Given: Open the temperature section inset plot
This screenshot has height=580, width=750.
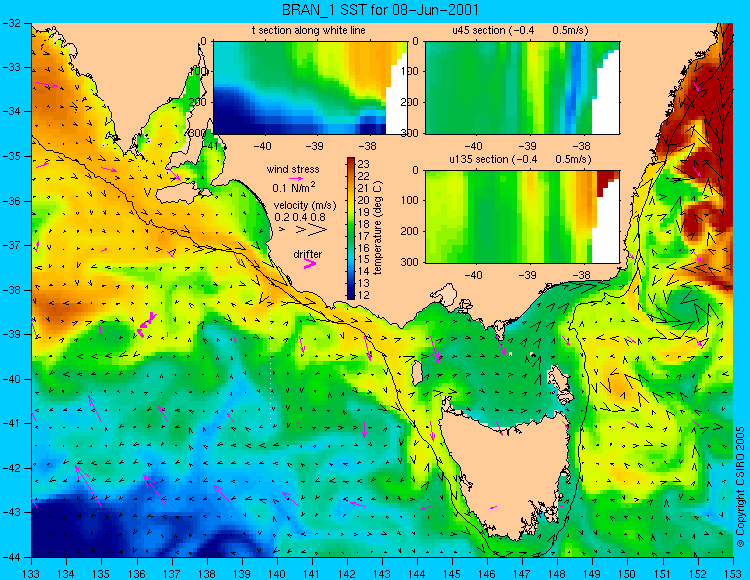Looking at the screenshot, I should pos(310,88).
